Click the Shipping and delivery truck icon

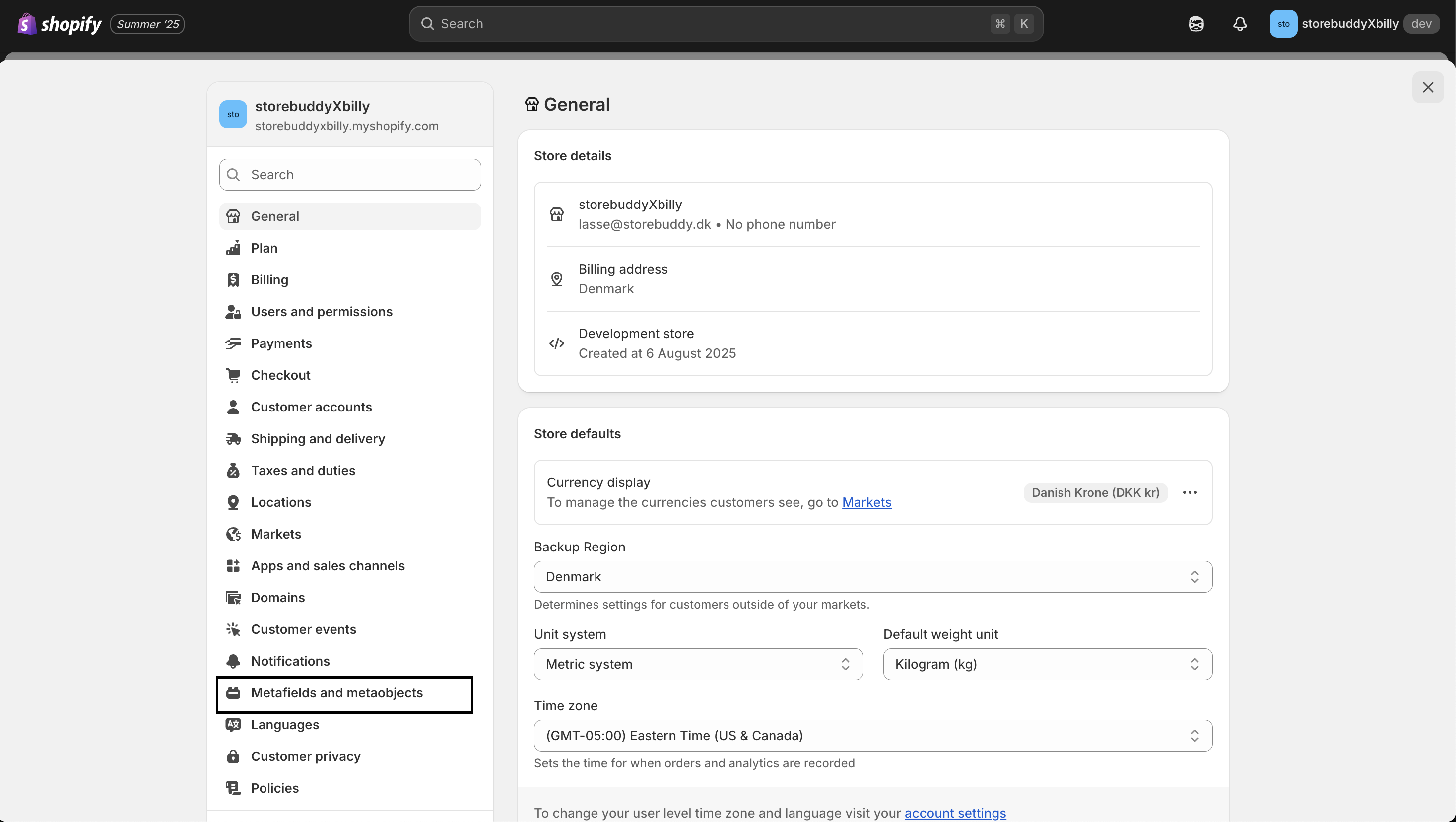[x=233, y=439]
